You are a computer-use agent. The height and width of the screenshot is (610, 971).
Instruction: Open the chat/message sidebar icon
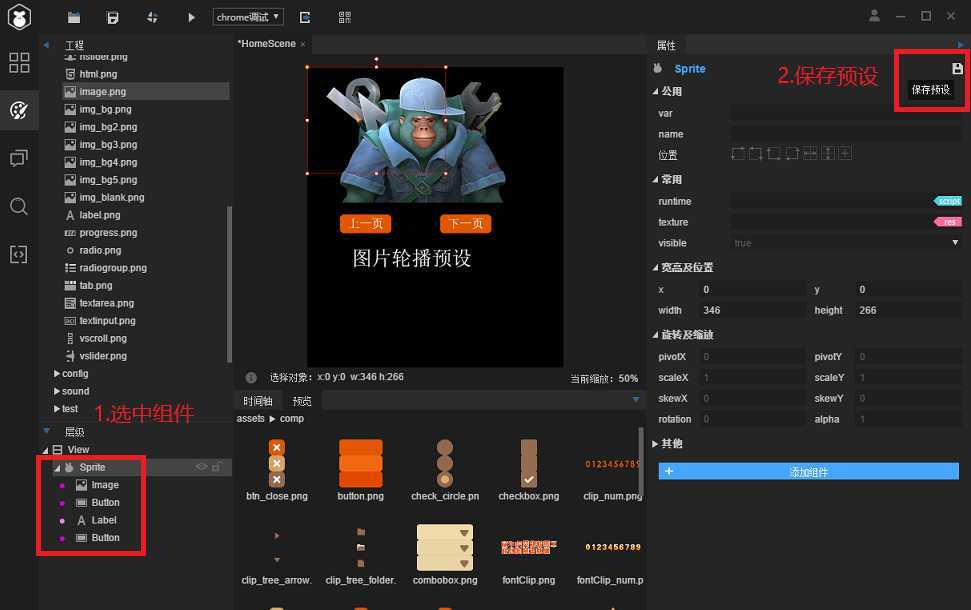pyautogui.click(x=19, y=158)
